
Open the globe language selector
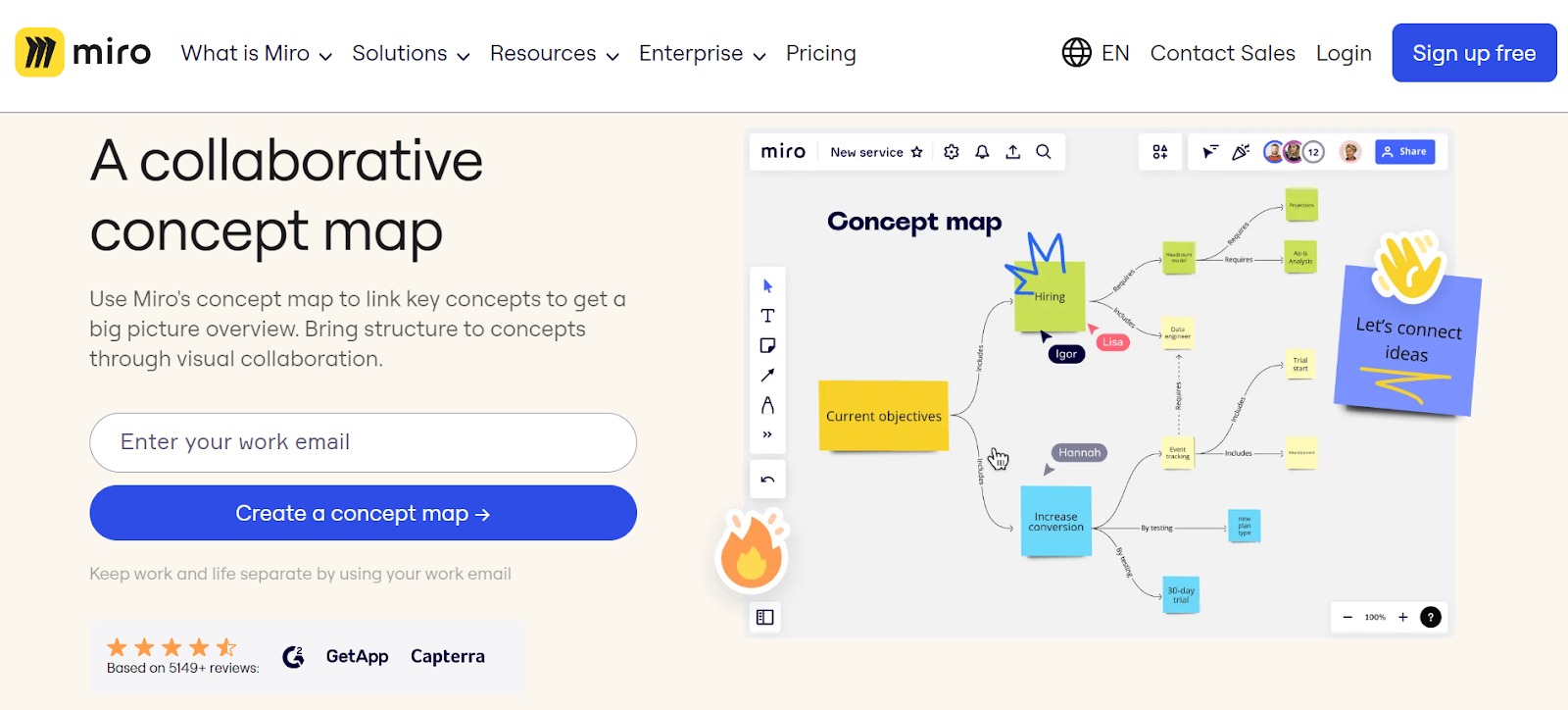pos(1095,53)
